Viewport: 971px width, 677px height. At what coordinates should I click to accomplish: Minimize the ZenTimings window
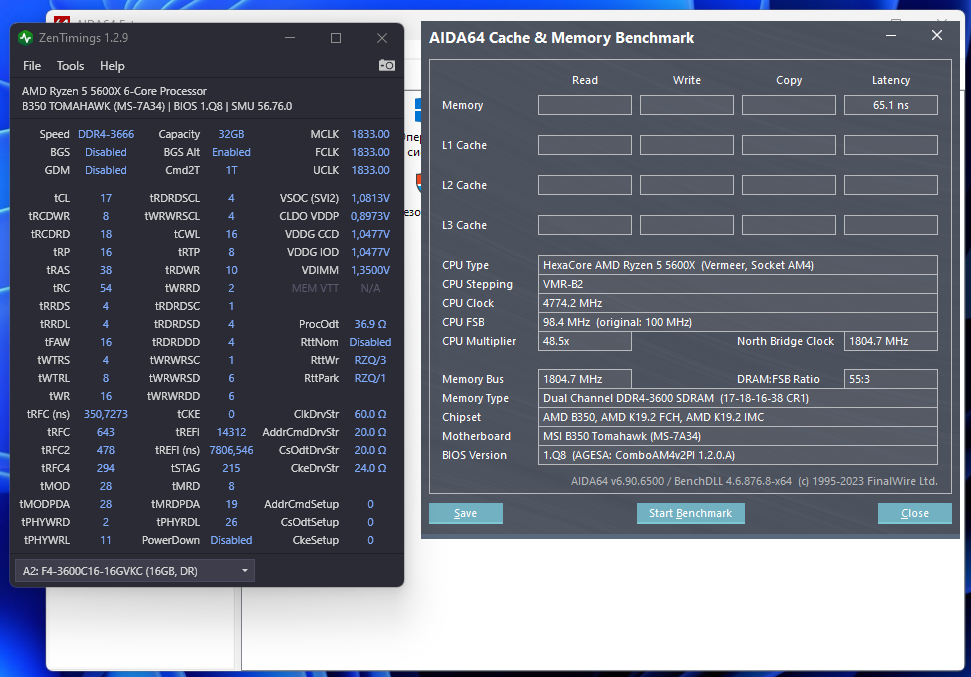pos(290,38)
